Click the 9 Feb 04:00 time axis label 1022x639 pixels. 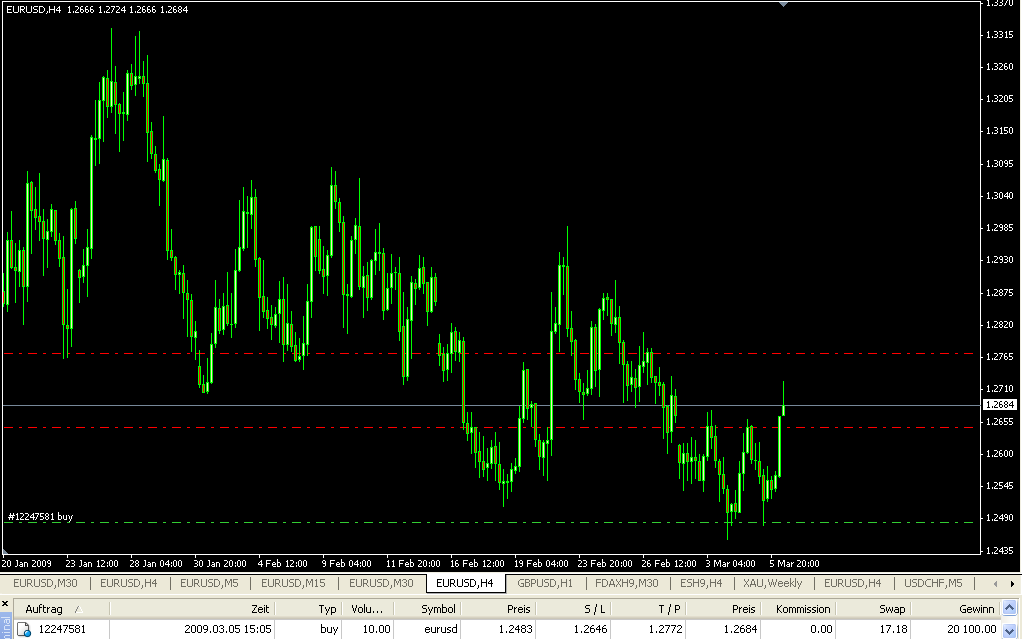coord(347,563)
